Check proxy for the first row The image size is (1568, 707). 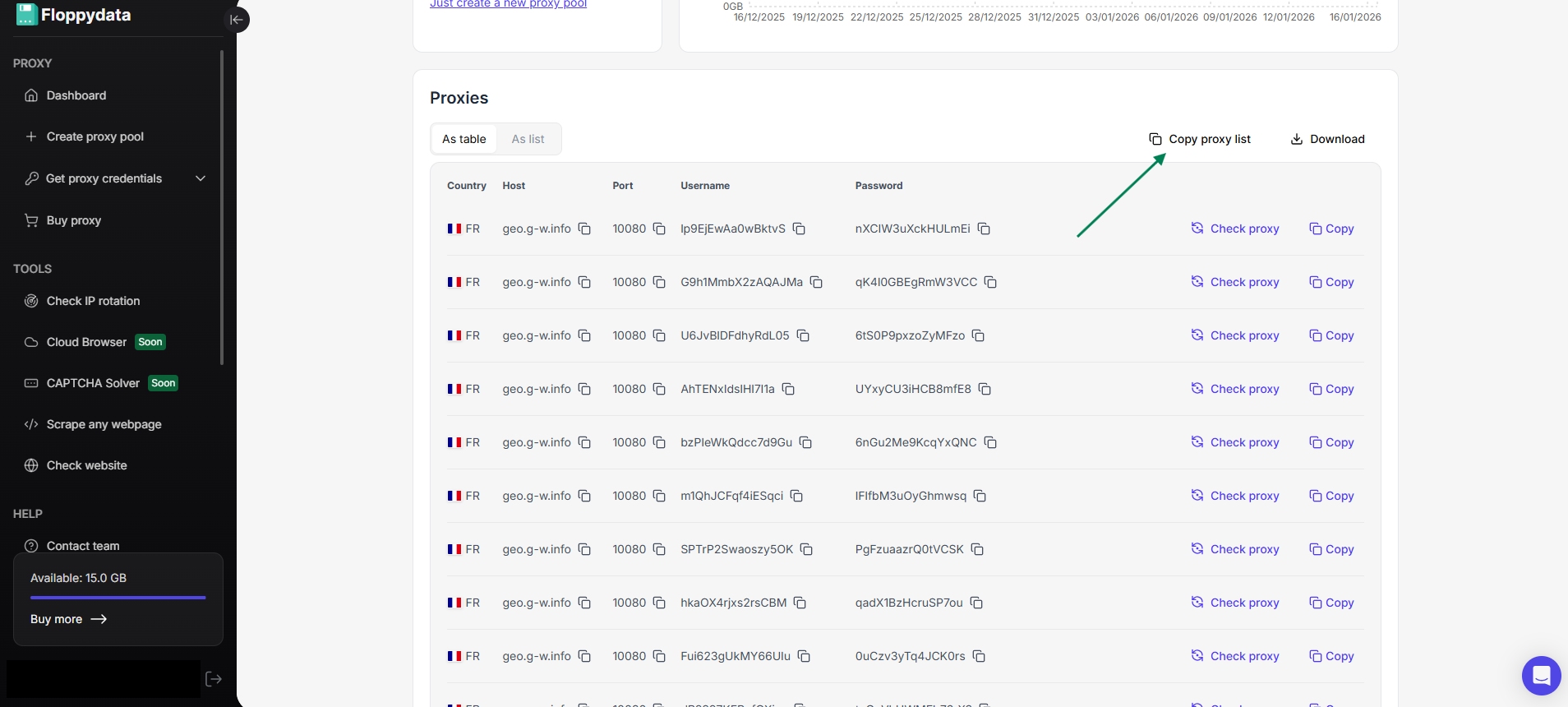(1235, 229)
